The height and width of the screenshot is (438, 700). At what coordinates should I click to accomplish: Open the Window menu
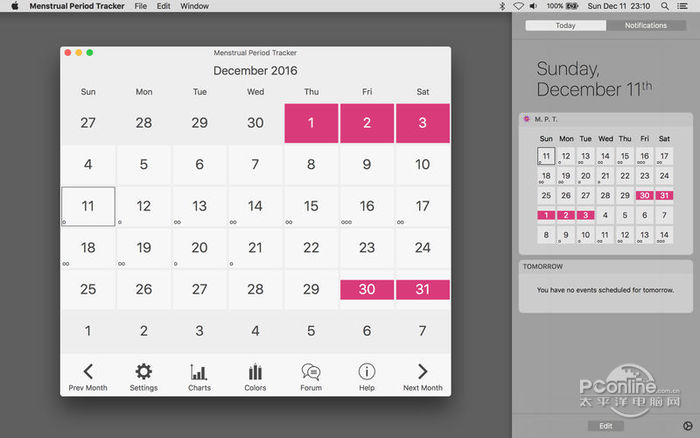(x=194, y=6)
